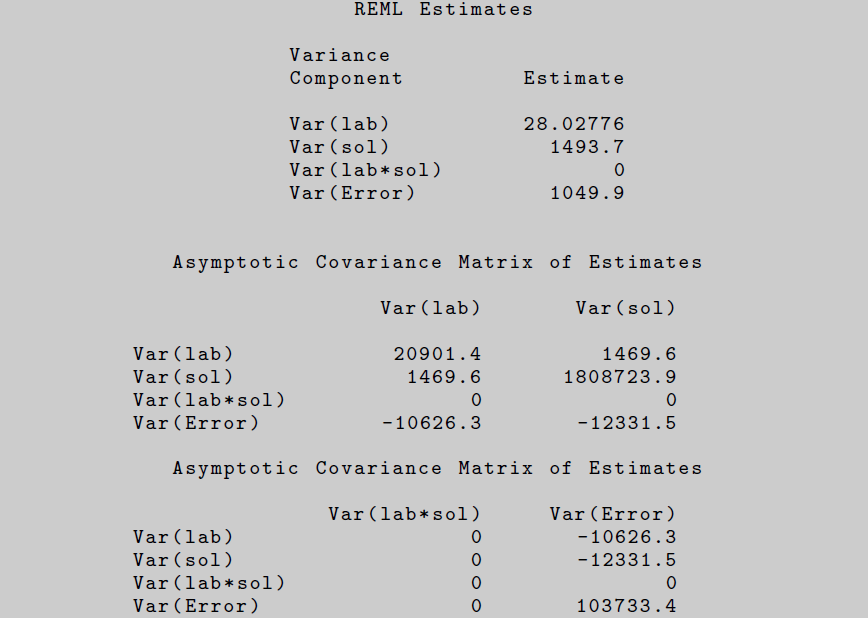Image resolution: width=868 pixels, height=618 pixels.
Task: Select the word "Component" in the table header
Action: pos(346,79)
